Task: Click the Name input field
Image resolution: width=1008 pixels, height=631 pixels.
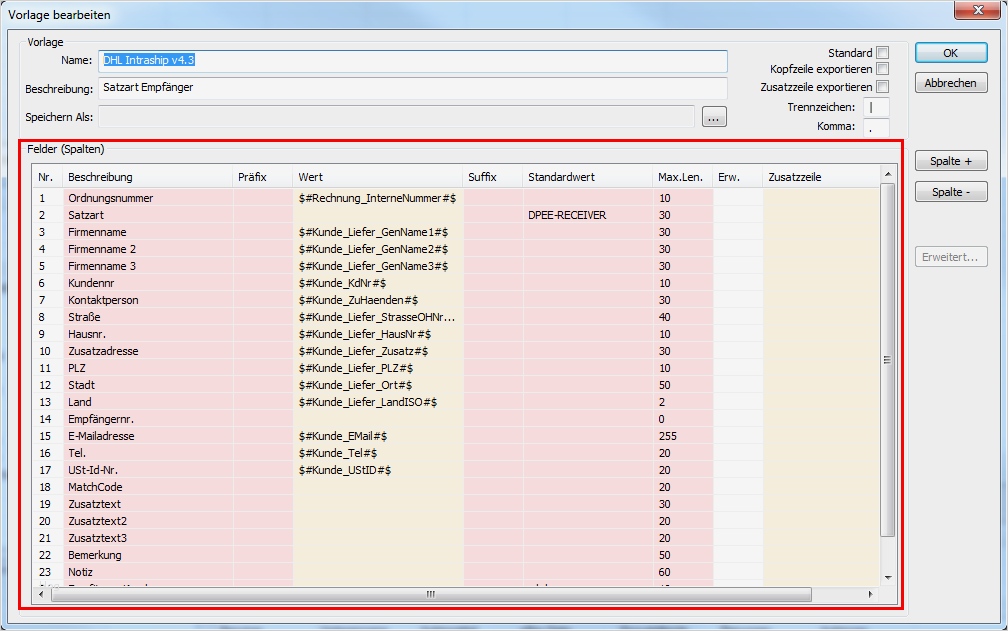Action: 413,60
